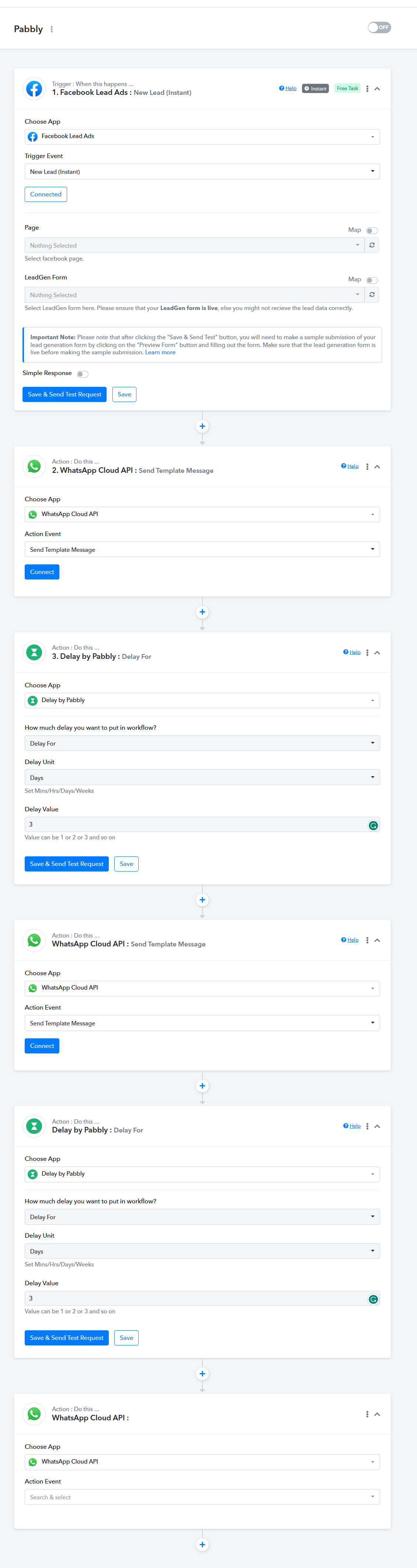The width and height of the screenshot is (417, 1568).
Task: Click Save in Facebook Lead Ads step
Action: coord(124,395)
